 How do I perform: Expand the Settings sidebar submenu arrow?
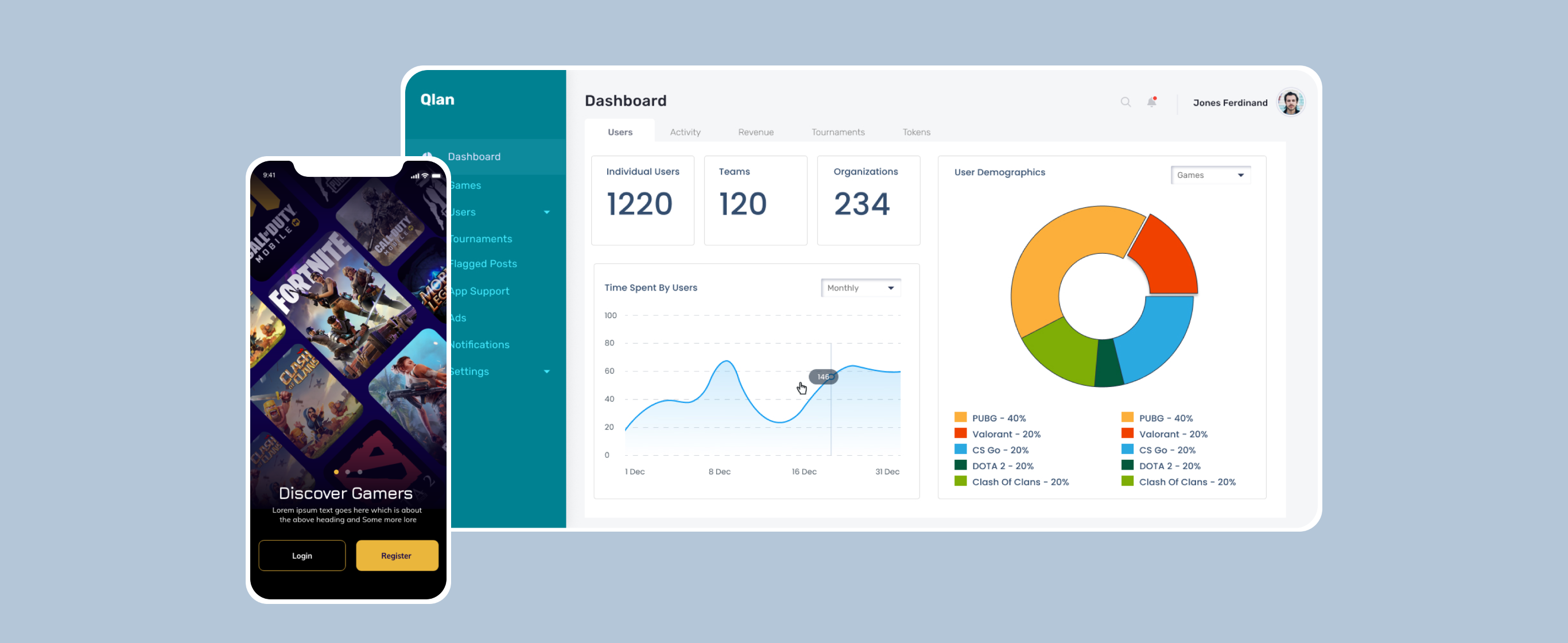546,371
